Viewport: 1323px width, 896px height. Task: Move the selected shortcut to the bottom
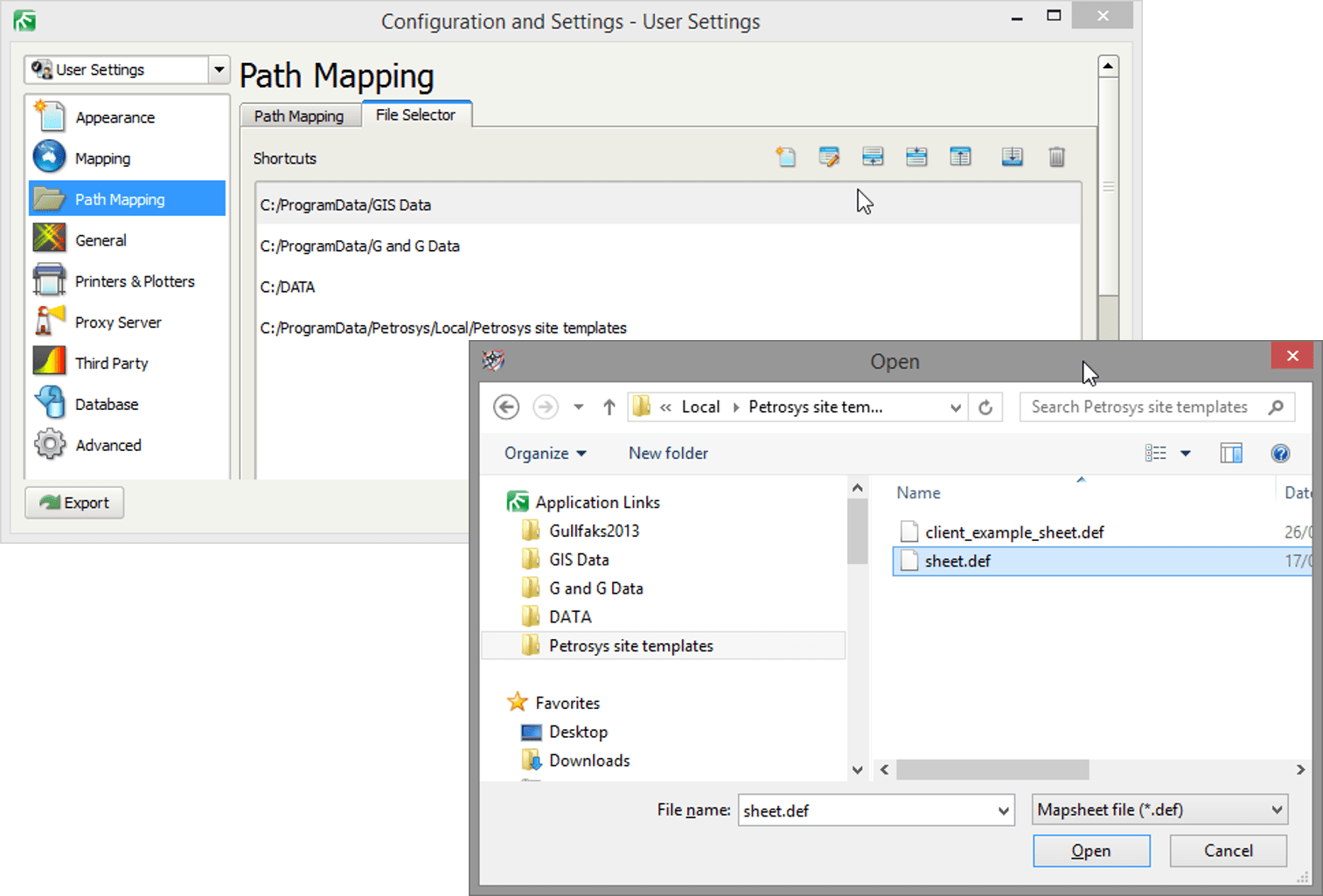(1013, 157)
